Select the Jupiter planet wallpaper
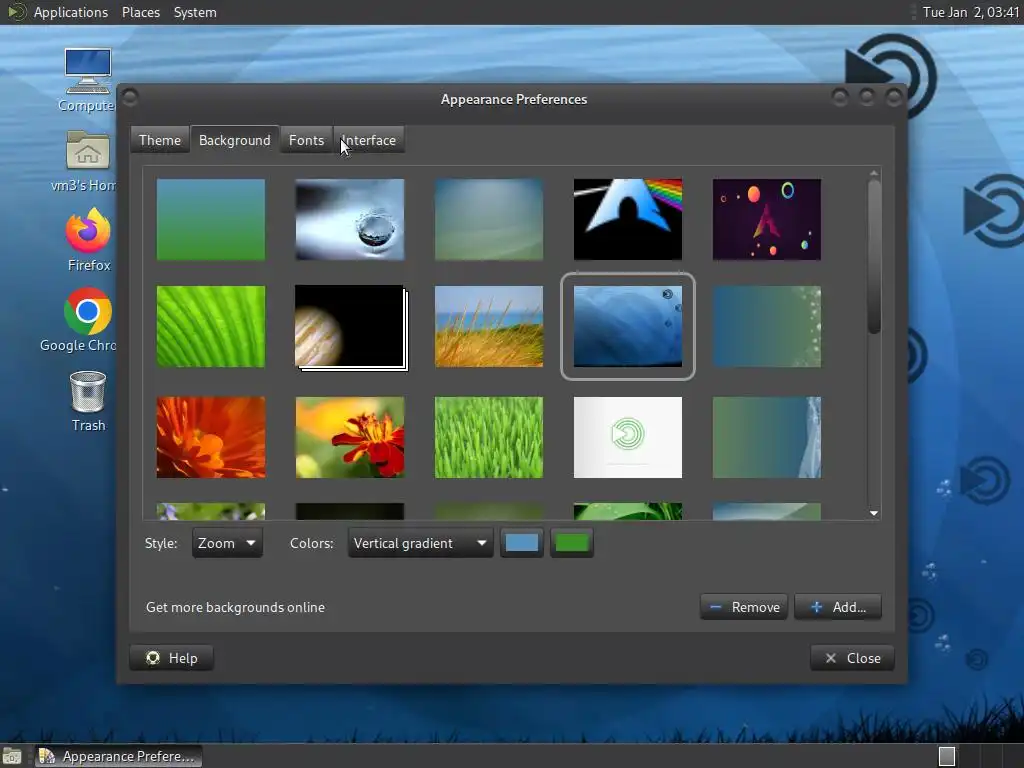 [350, 327]
